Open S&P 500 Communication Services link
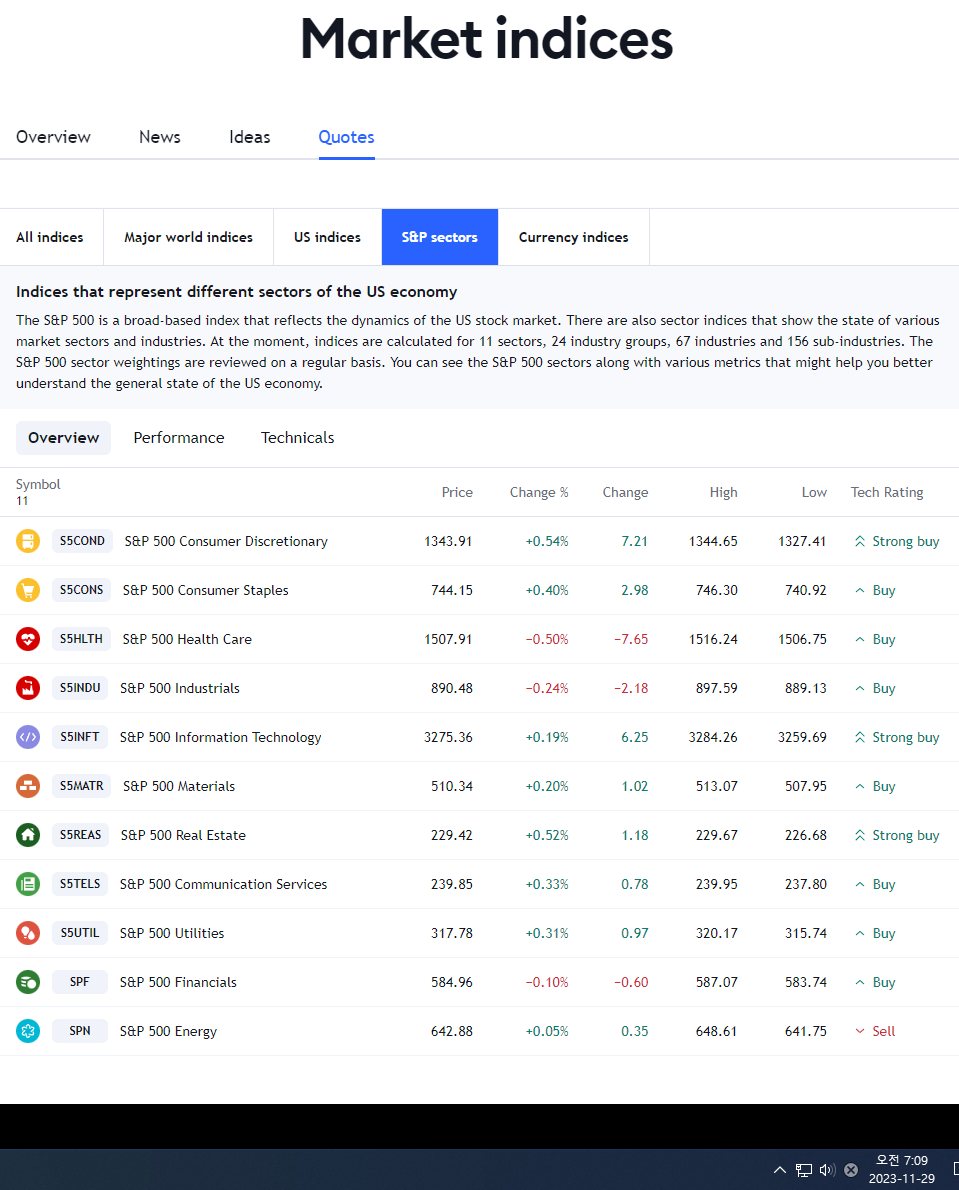The width and height of the screenshot is (959, 1190). (223, 883)
